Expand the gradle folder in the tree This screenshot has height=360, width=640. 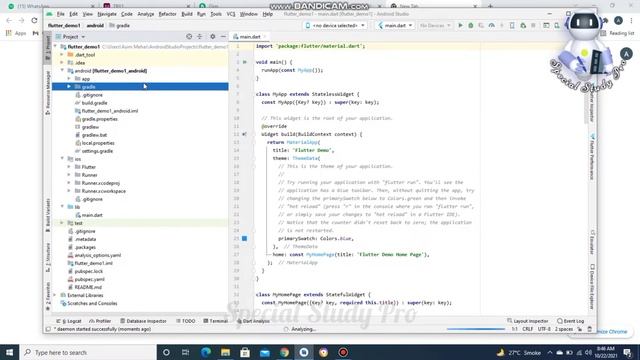pos(69,87)
